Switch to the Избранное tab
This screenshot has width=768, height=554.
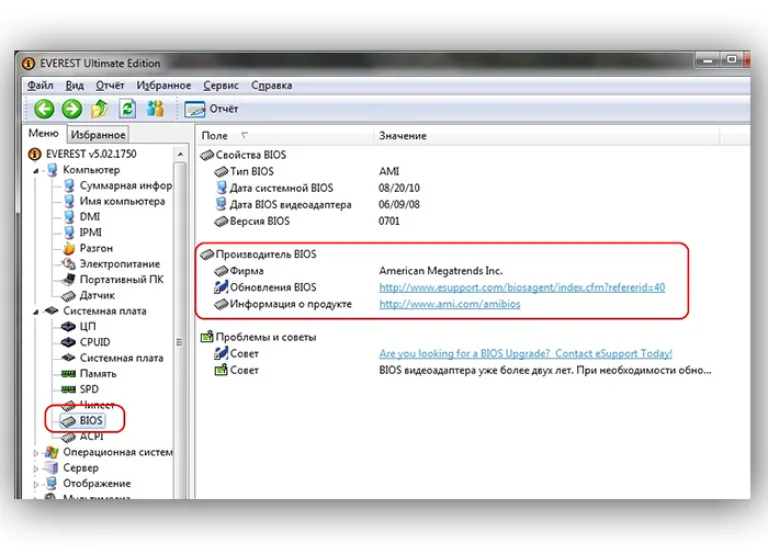click(x=98, y=135)
